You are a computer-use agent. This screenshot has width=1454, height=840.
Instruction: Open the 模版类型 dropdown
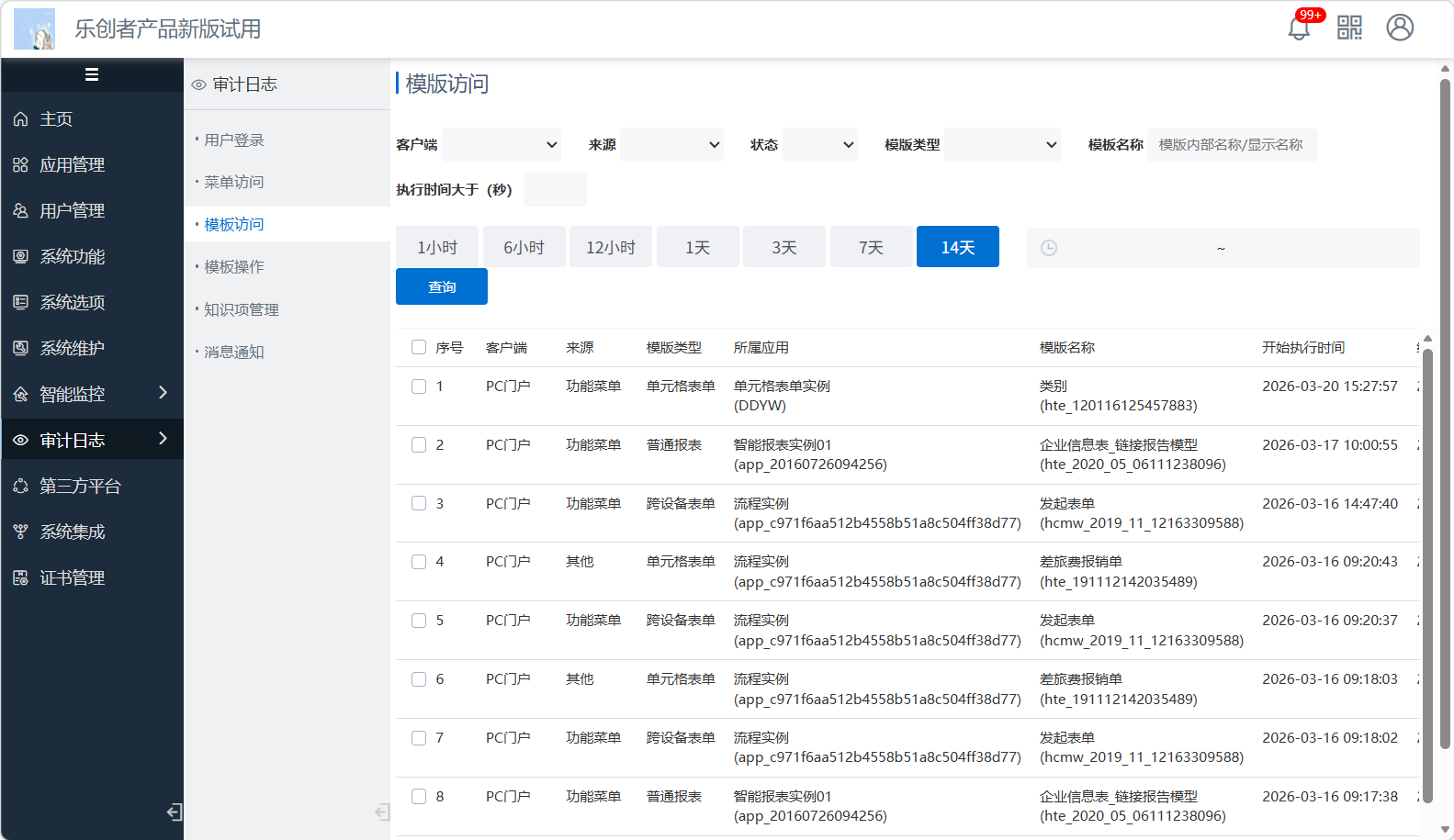point(1003,145)
